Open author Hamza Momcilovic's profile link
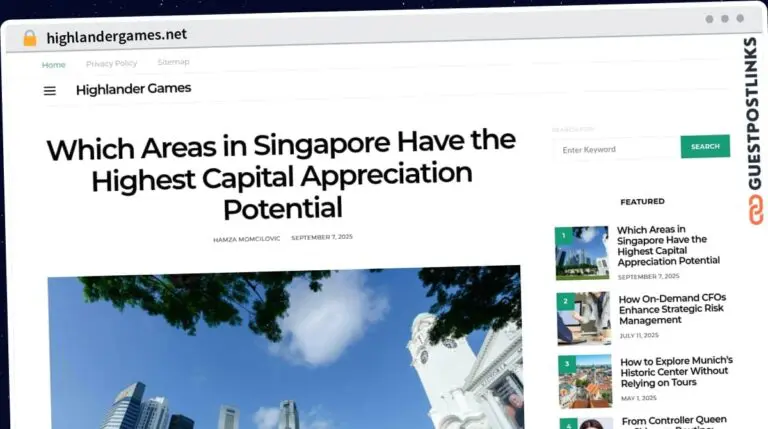 [245, 239]
